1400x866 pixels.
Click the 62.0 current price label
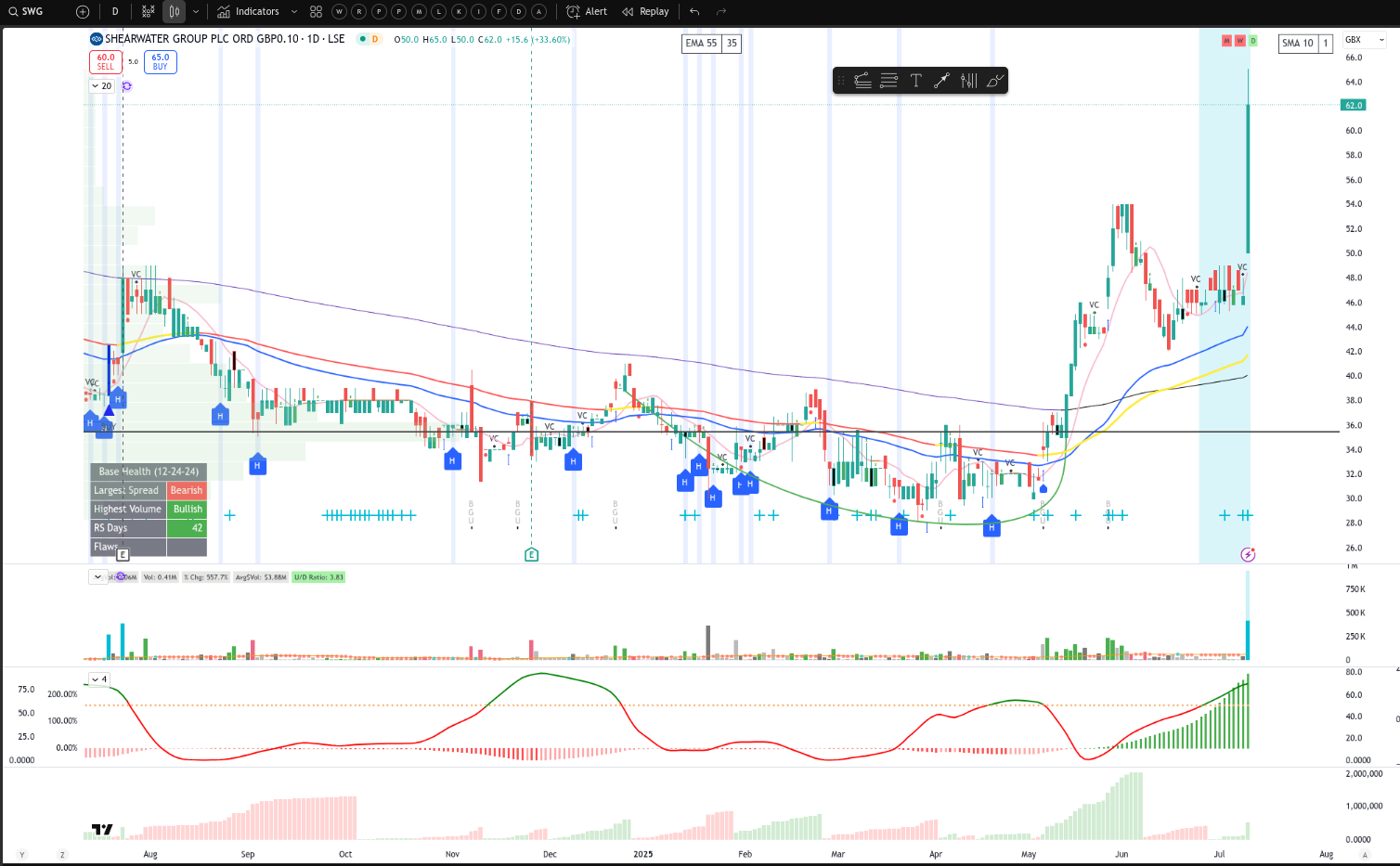click(x=1354, y=105)
